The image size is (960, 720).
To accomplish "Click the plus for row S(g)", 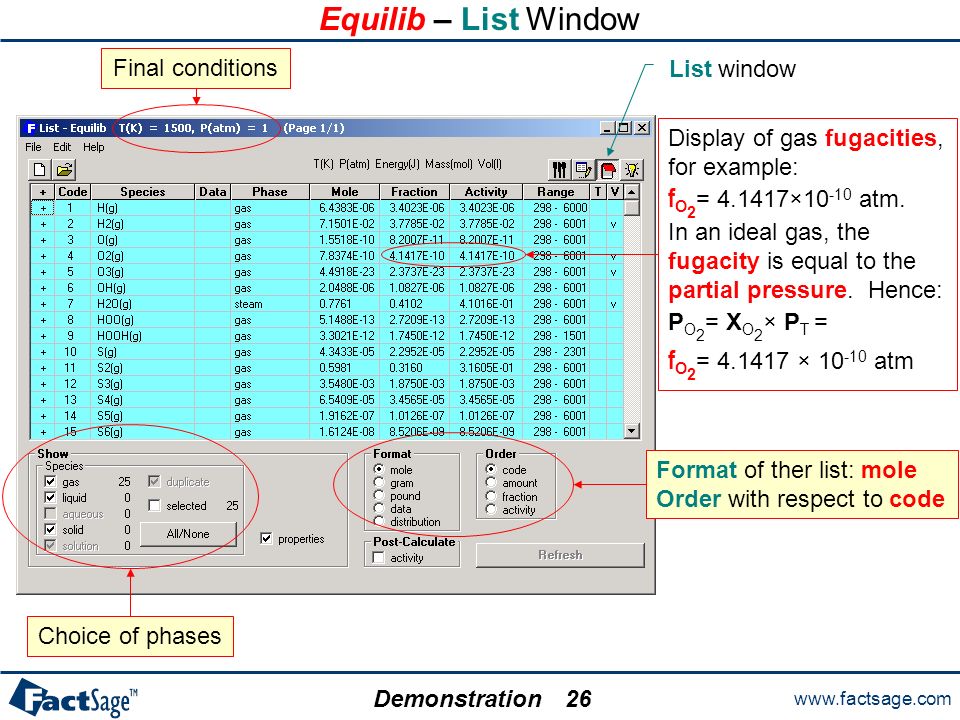I will (x=43, y=352).
